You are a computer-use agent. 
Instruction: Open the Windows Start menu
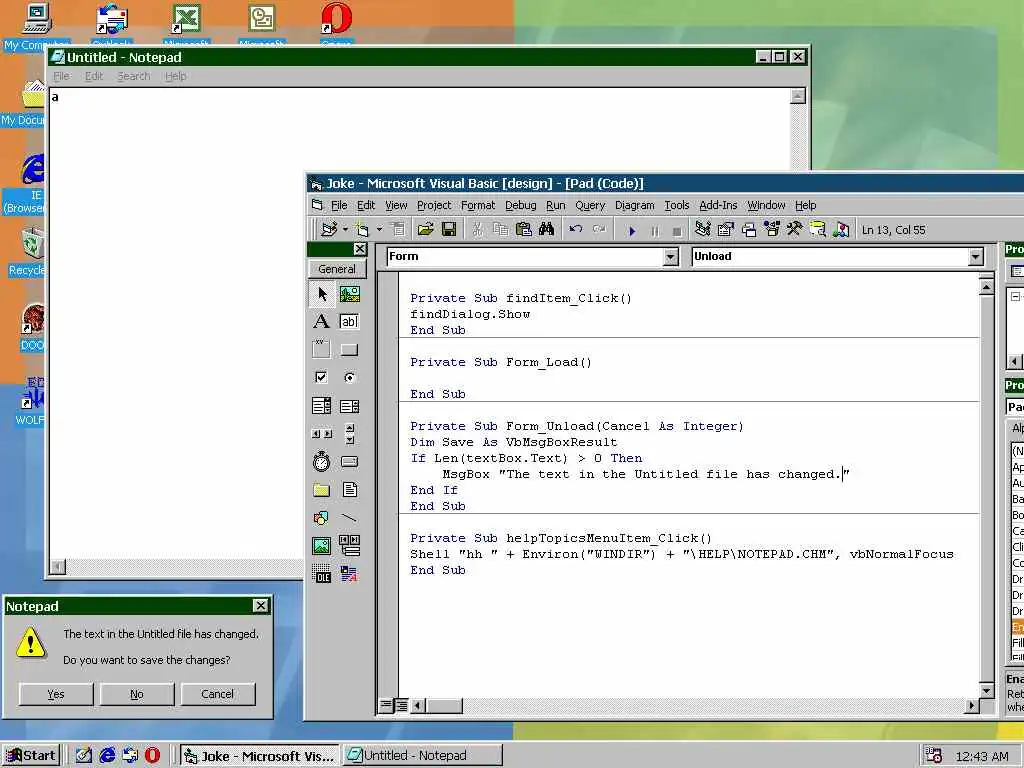pos(31,756)
